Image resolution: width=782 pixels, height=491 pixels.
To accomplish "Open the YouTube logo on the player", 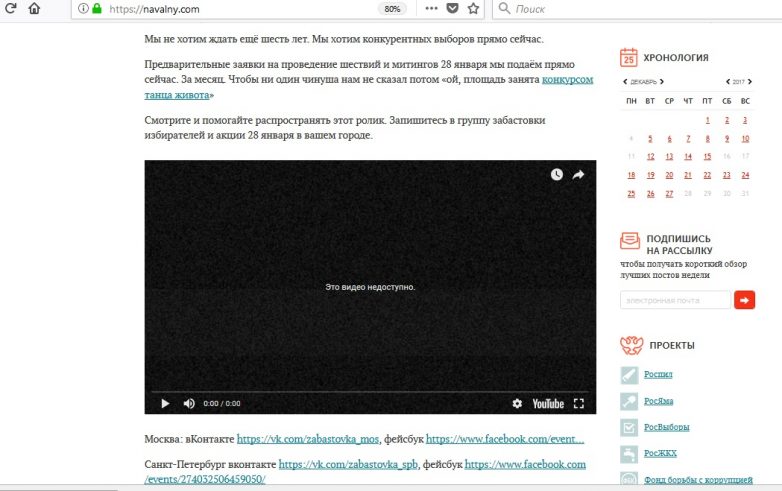I will pos(548,404).
